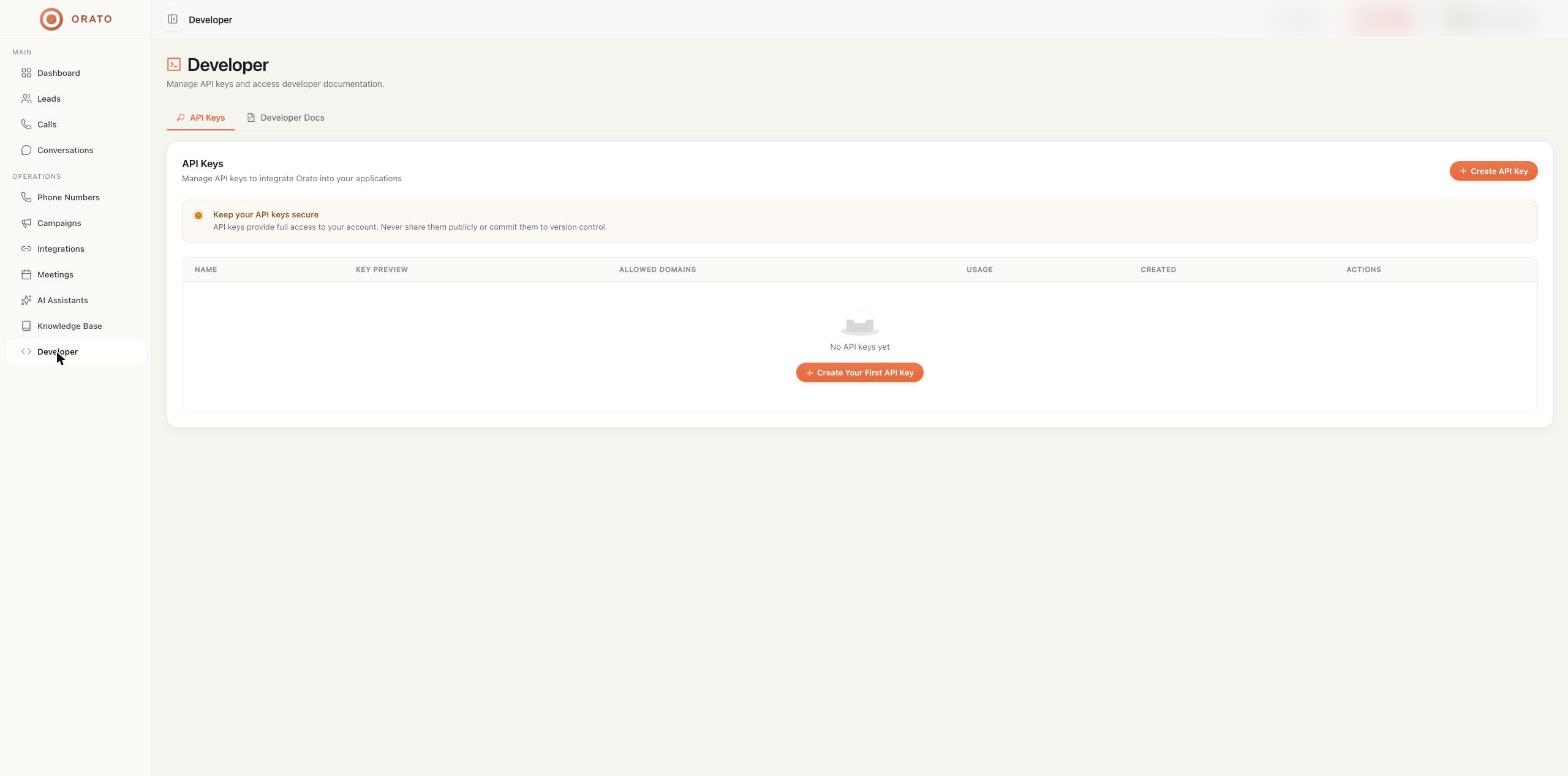Open Integrations from the sidebar
The image size is (1568, 776).
[x=76, y=249]
